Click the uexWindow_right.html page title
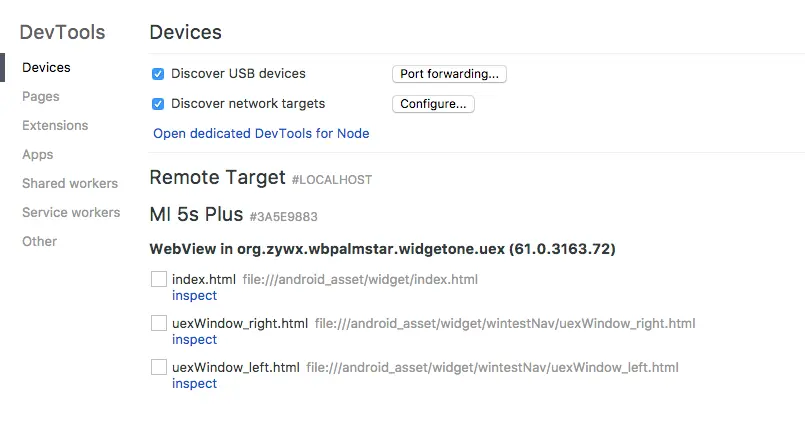Viewport: 805px width, 427px height. click(x=240, y=323)
